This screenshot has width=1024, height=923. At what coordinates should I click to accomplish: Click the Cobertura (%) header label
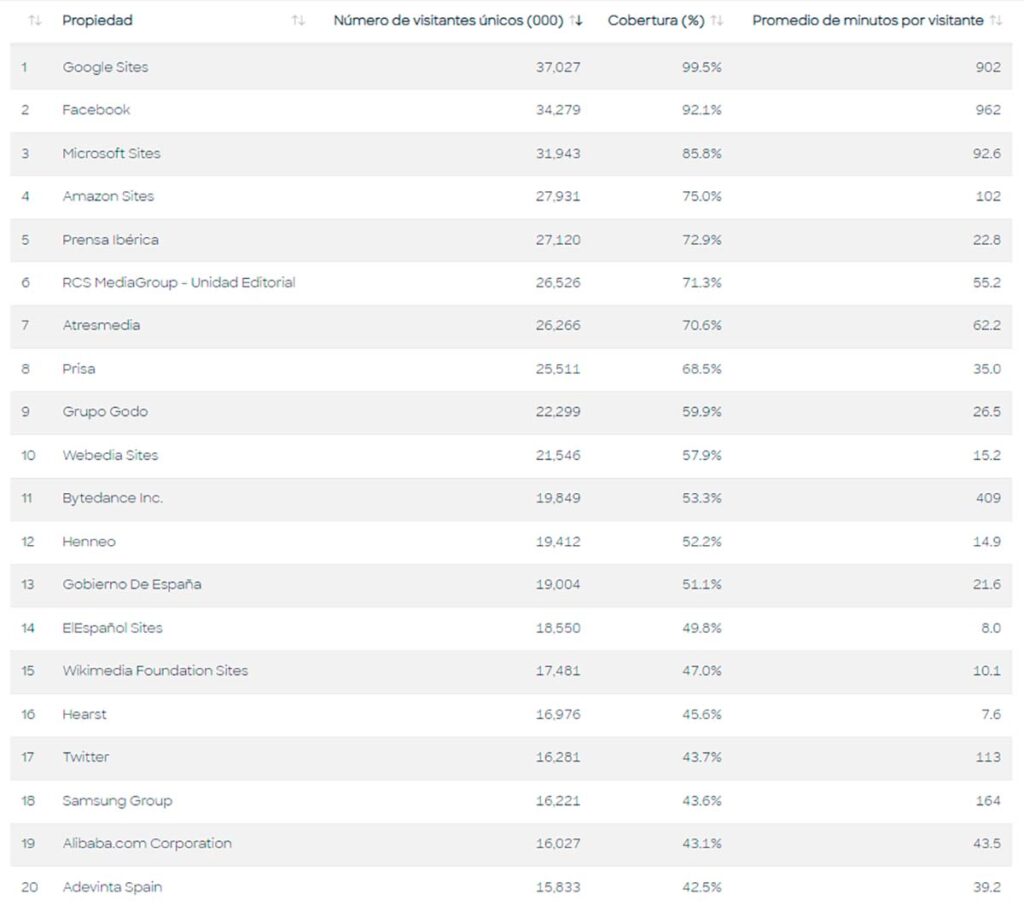[656, 21]
